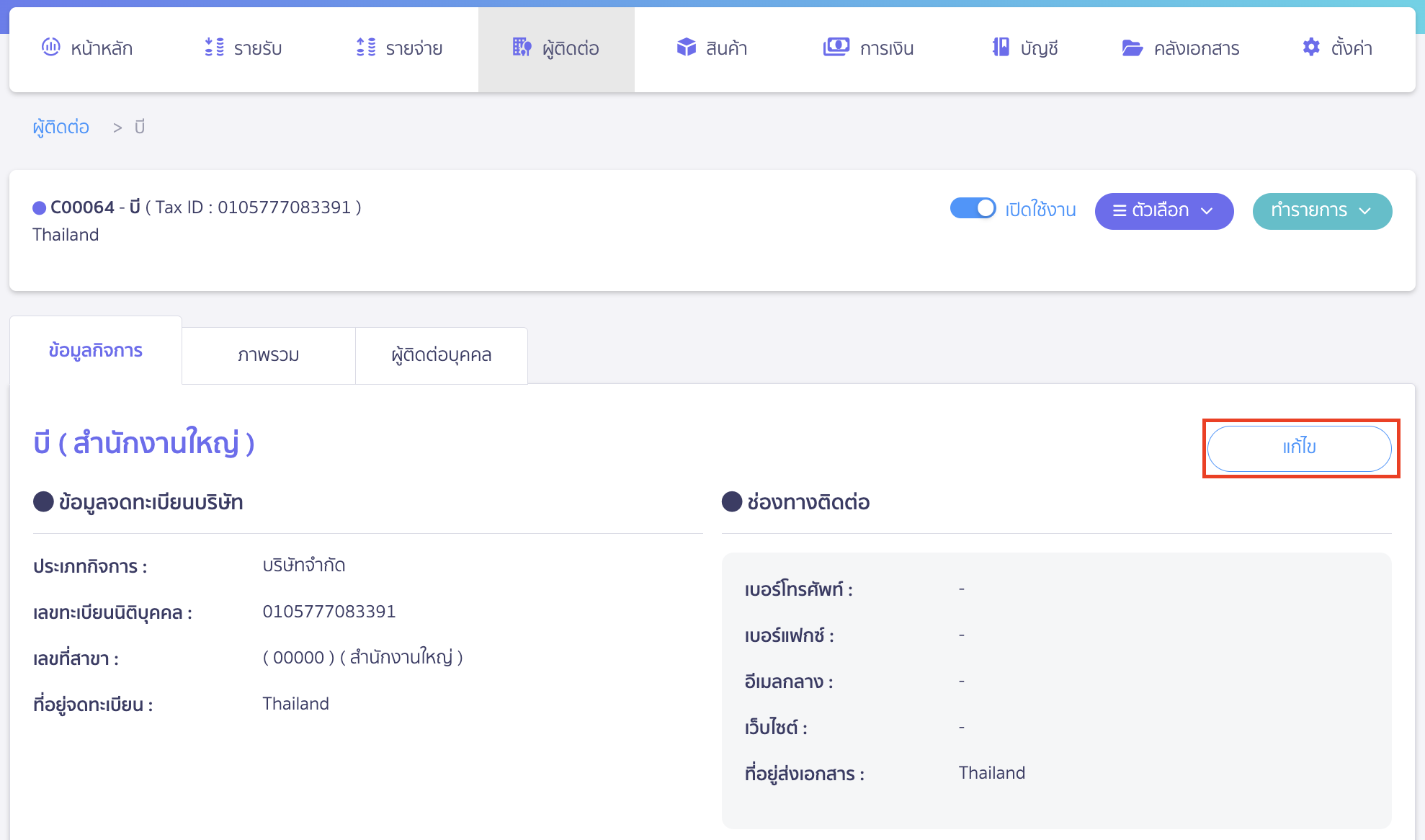The image size is (1425, 840).
Task: Click the ledger icon beside บัญชี
Action: (1000, 48)
